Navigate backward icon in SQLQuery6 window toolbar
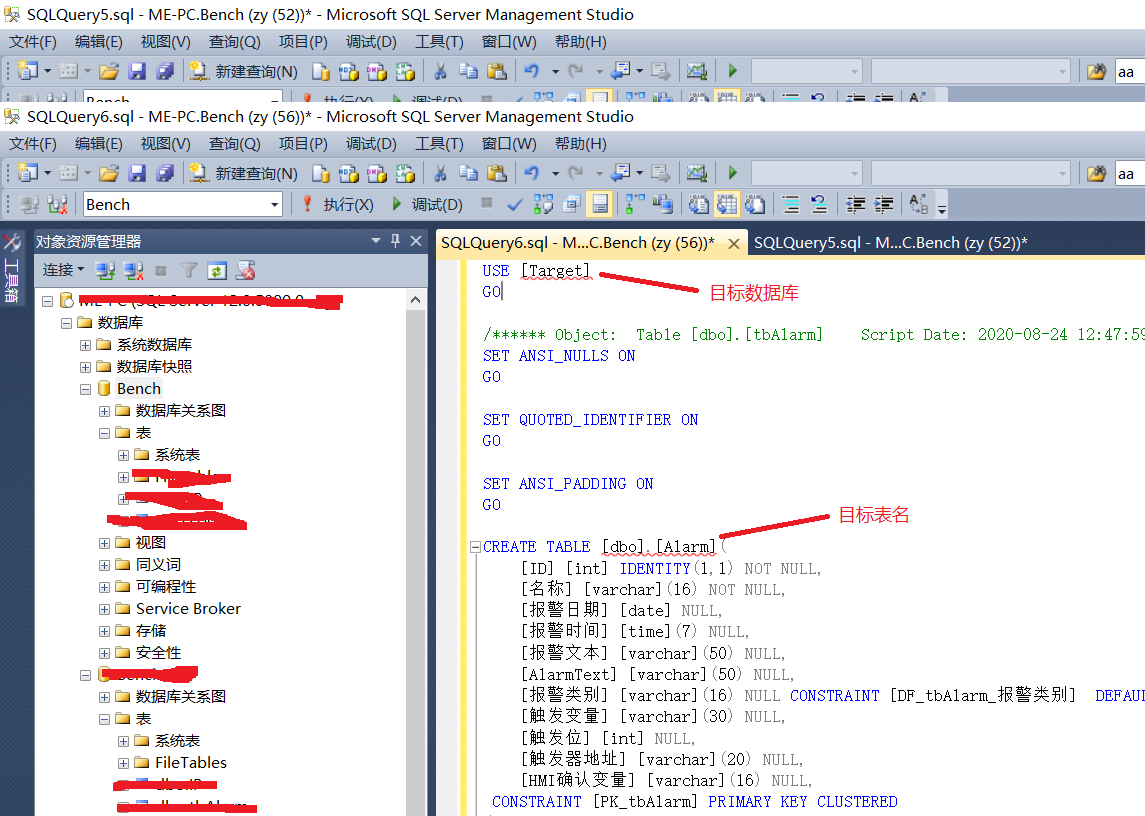This screenshot has height=816, width=1145. [621, 173]
